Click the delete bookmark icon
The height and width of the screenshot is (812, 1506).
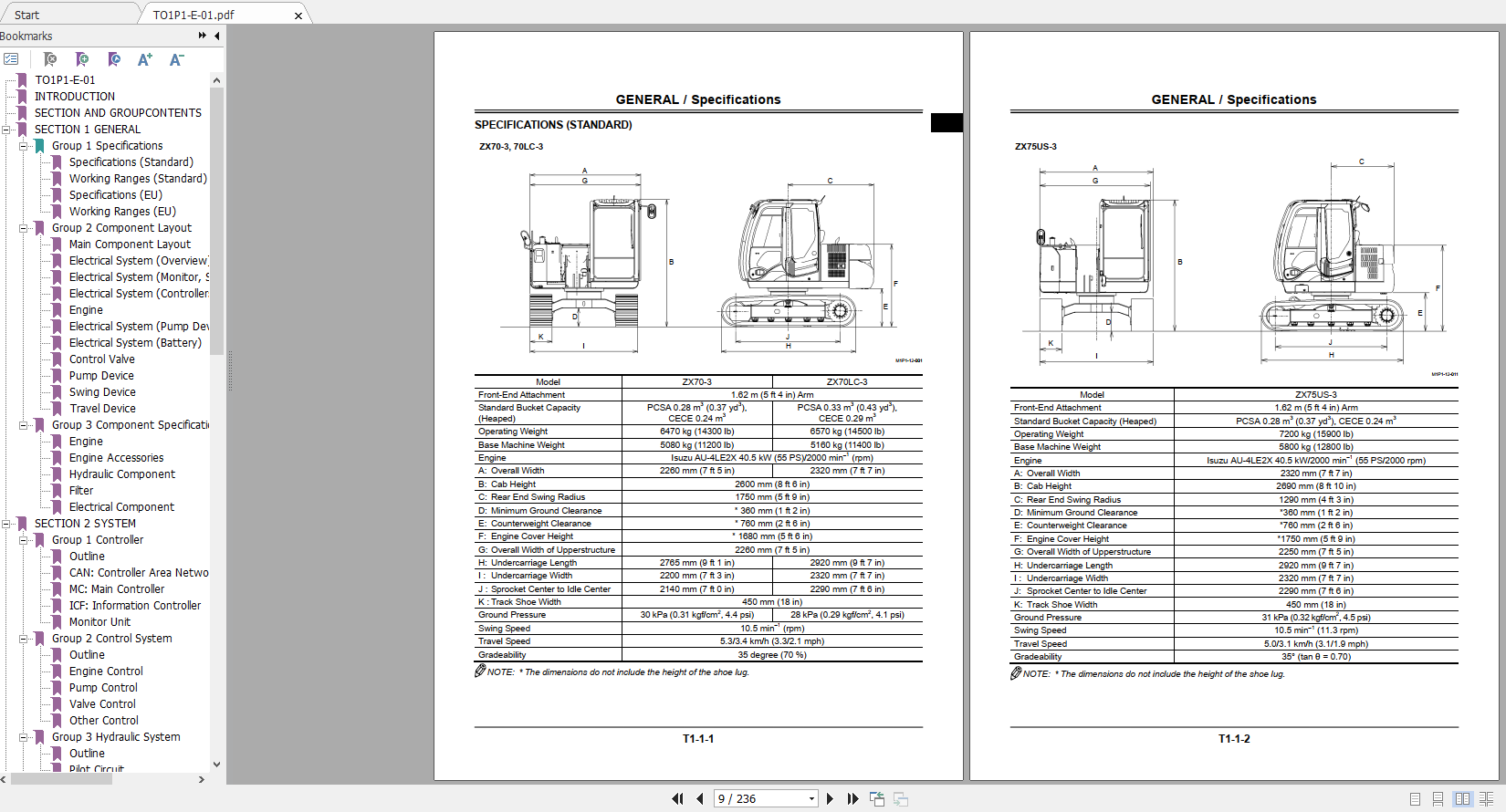tap(51, 59)
